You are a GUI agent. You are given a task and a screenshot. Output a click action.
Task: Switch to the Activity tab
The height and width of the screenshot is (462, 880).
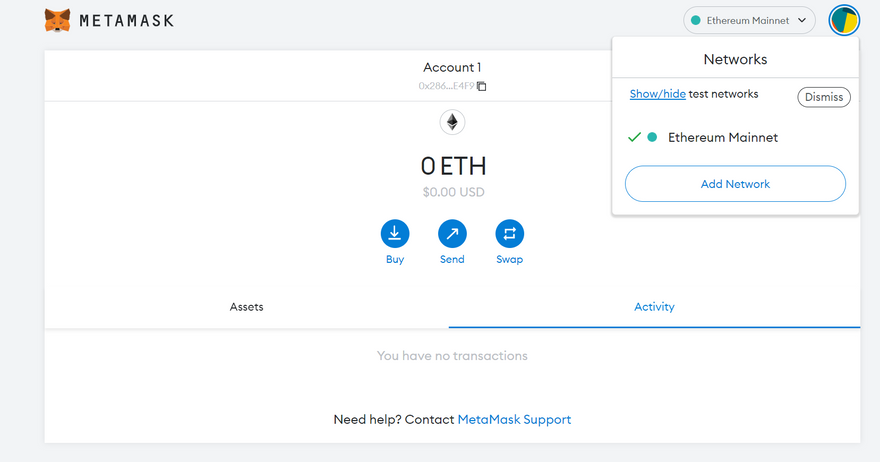point(654,307)
